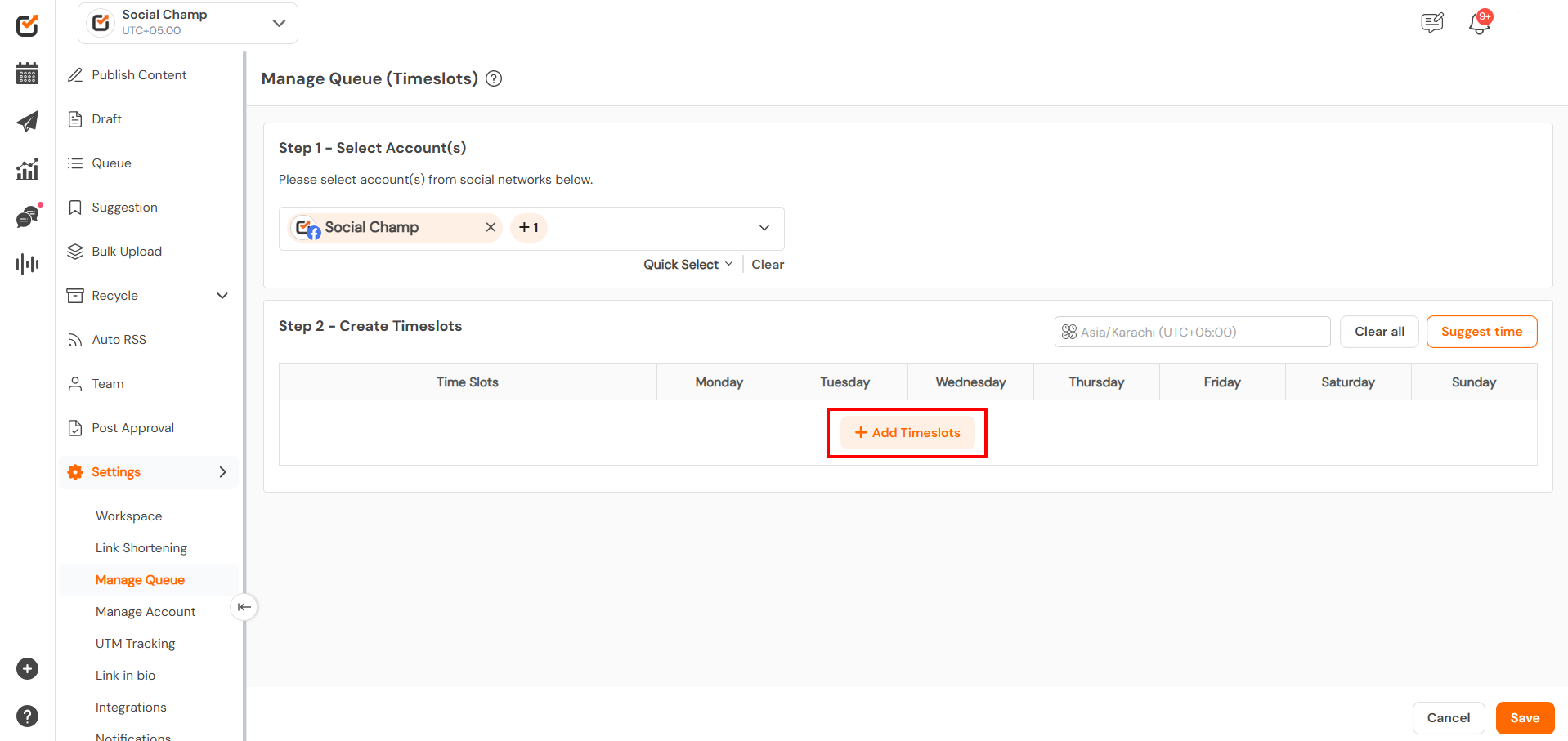Remove Social Champ account chip

click(x=491, y=227)
